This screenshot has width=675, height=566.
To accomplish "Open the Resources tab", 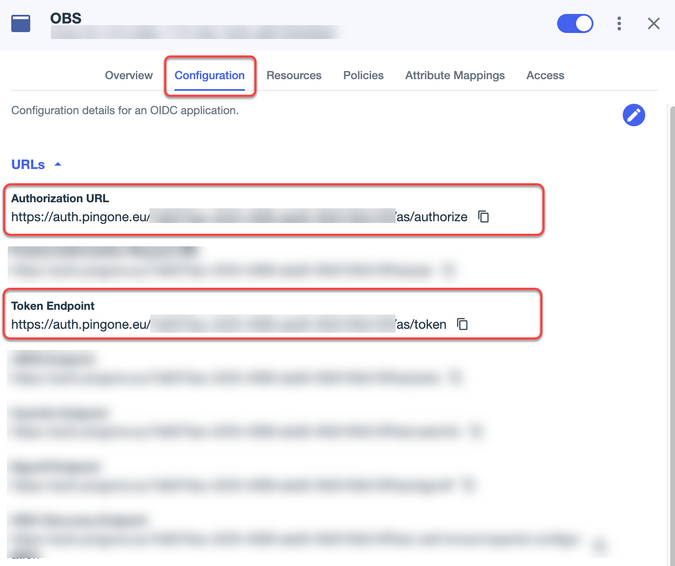I will 294,76.
